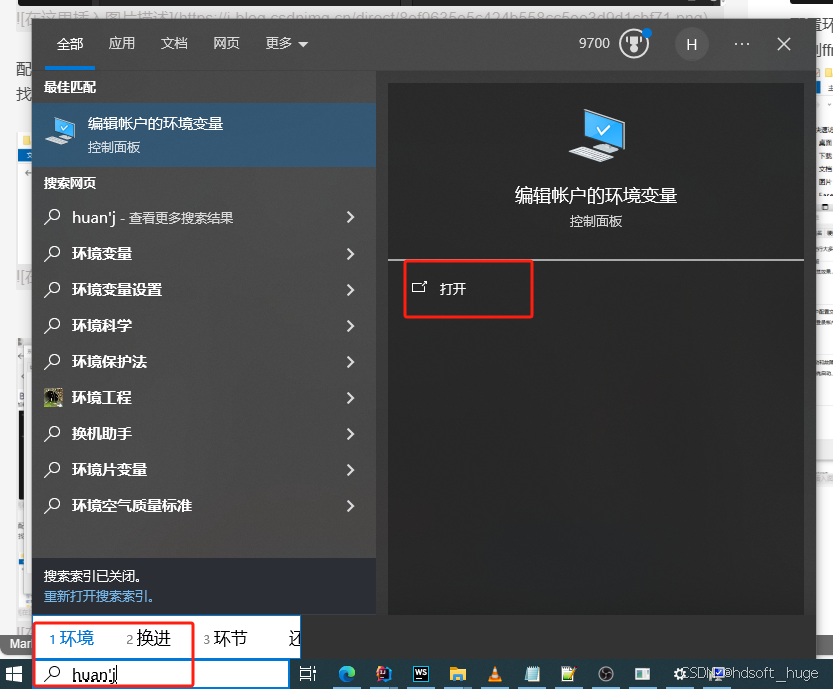Switch to the 全部 tab
Screen dimensions: 833x689
tap(70, 44)
